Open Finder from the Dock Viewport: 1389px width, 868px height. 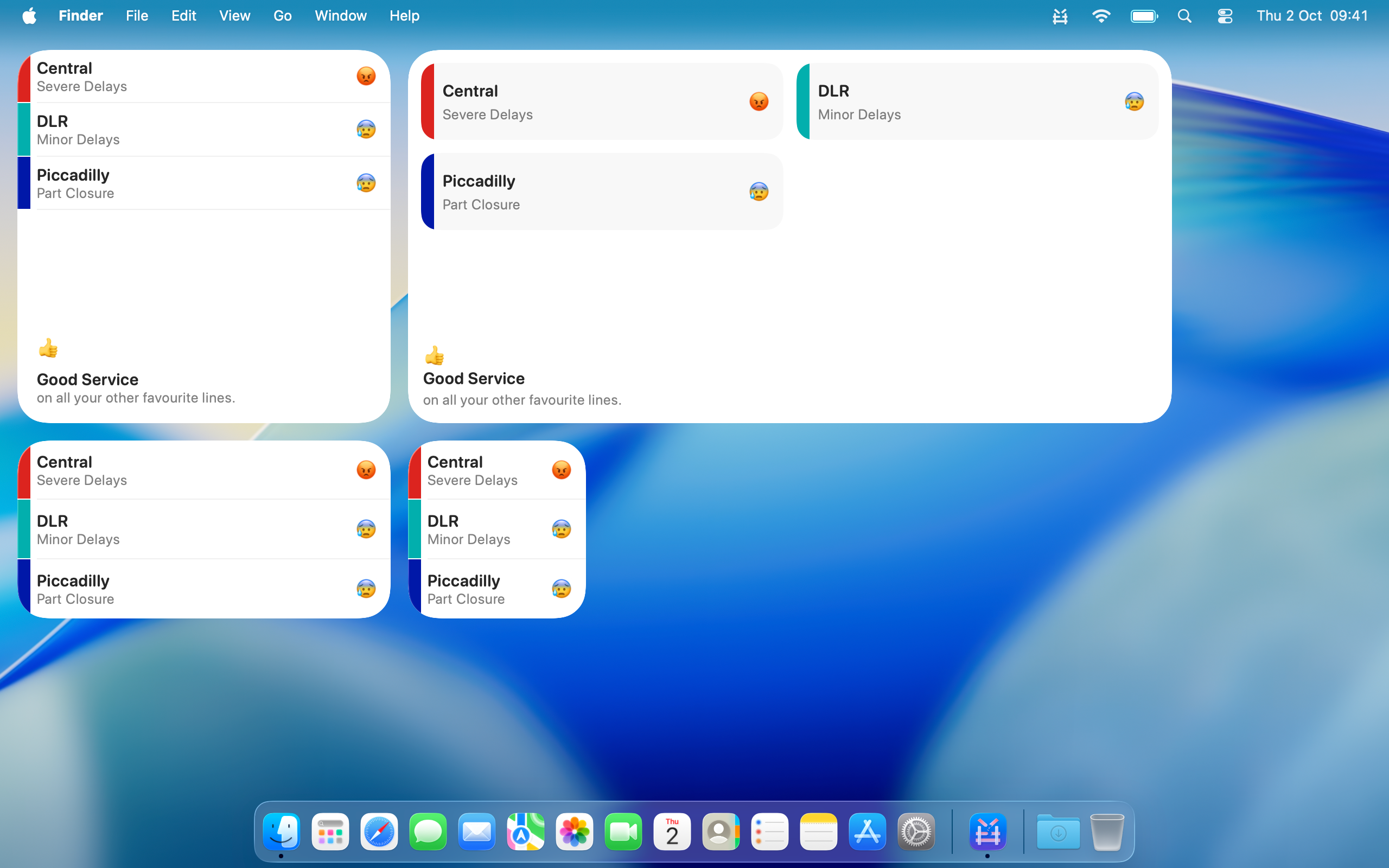tap(281, 831)
